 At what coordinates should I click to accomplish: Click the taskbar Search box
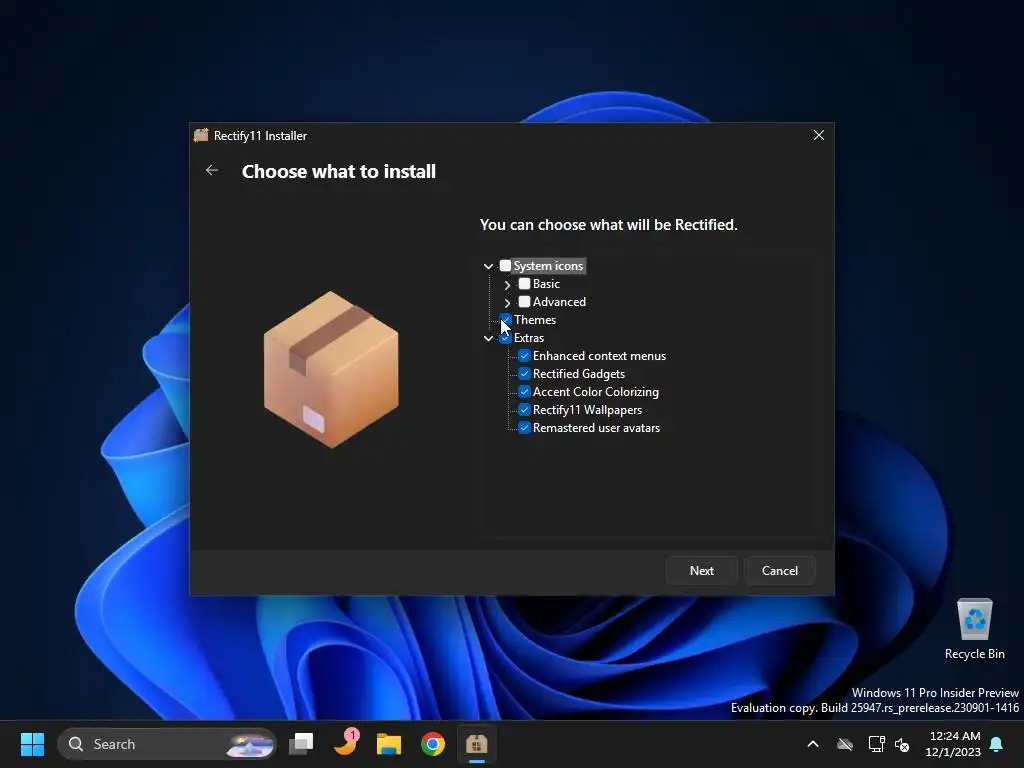167,744
